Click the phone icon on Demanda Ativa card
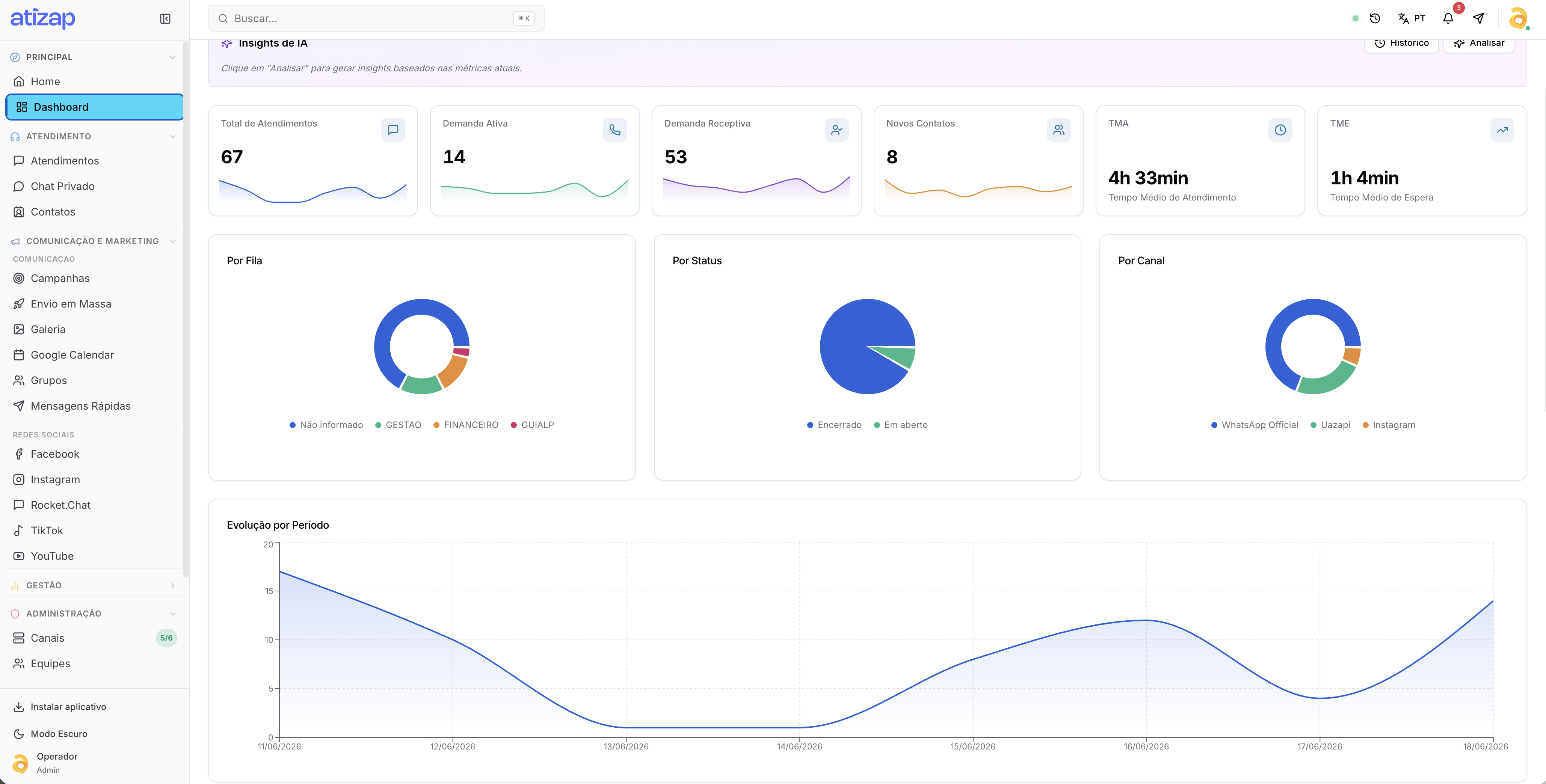Screen dimensions: 1546x784 tap(614, 130)
